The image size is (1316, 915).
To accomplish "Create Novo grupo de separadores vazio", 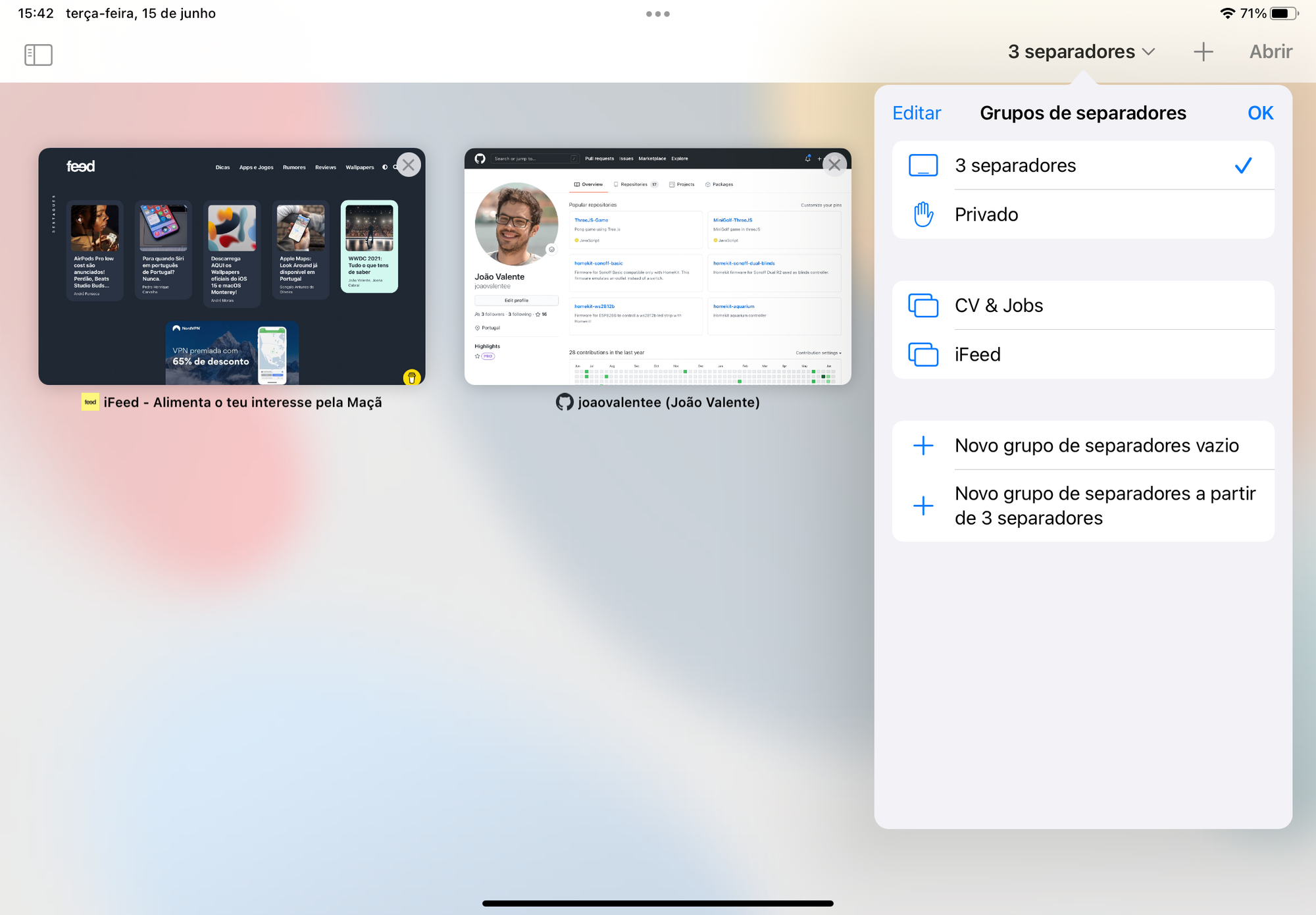I will 1083,445.
